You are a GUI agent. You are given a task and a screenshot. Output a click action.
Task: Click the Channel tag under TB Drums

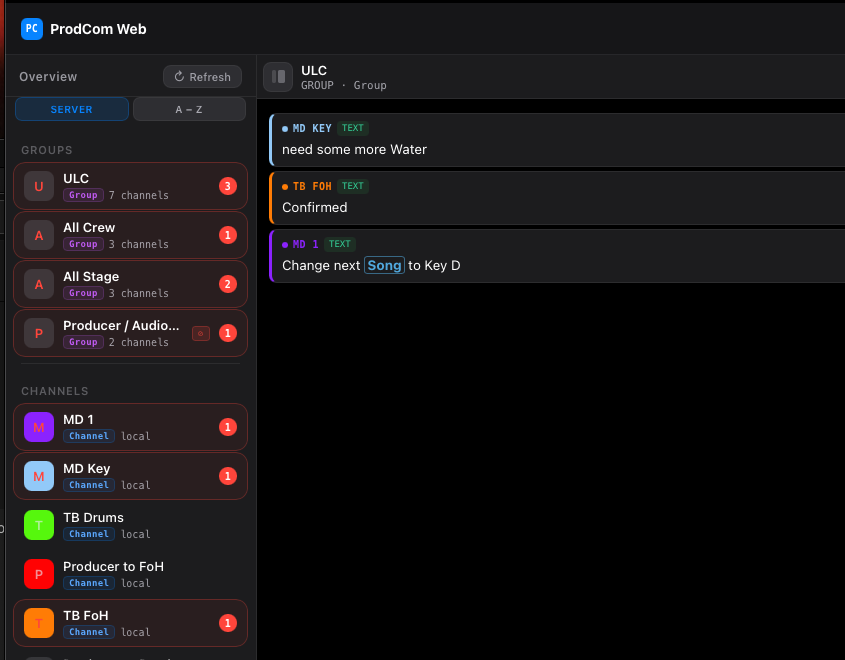click(89, 534)
